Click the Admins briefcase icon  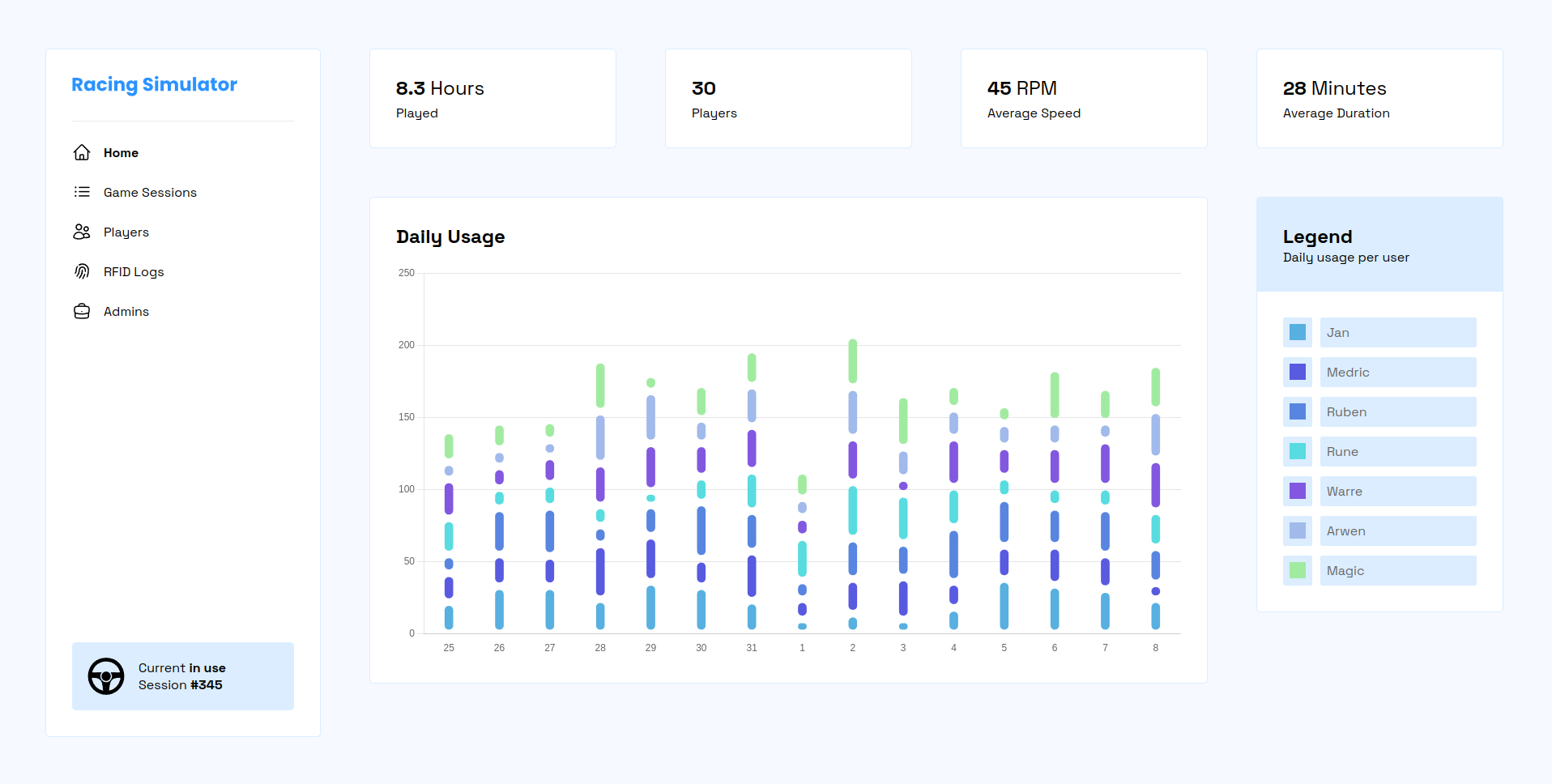coord(82,311)
